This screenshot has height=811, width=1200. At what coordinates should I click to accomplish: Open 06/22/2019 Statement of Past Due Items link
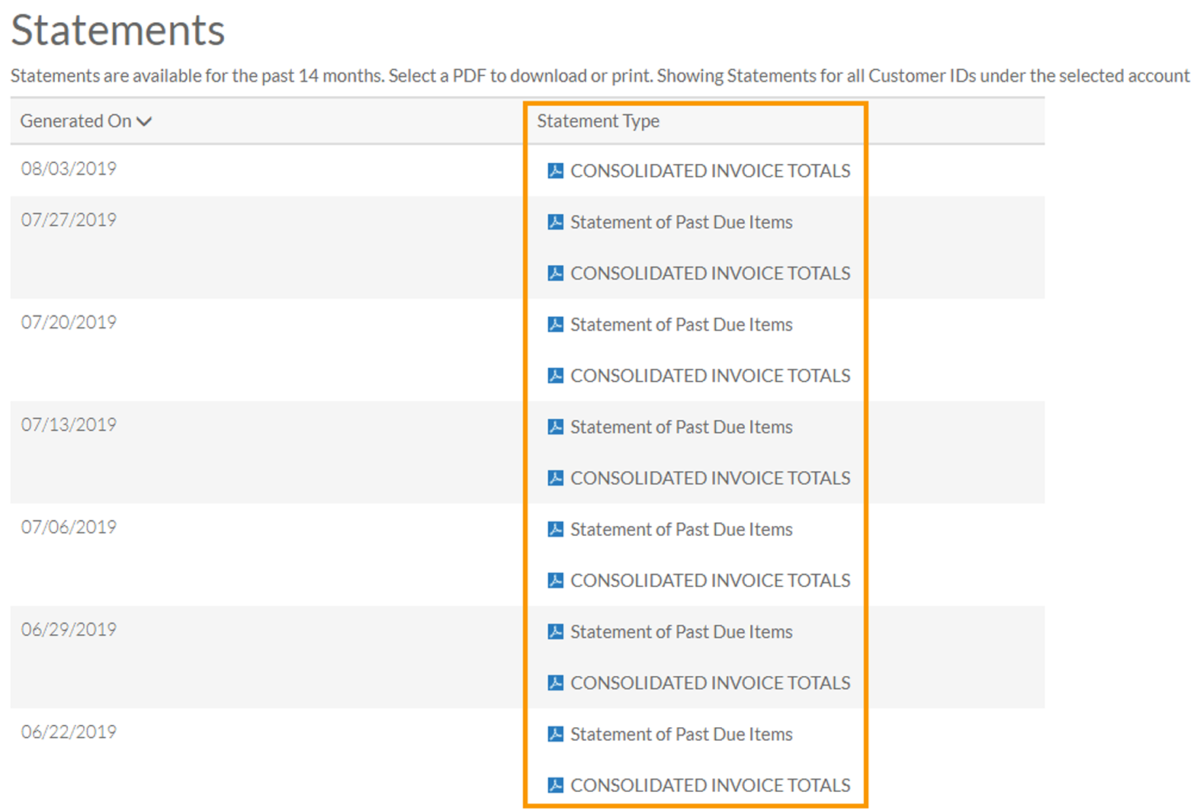(681, 734)
